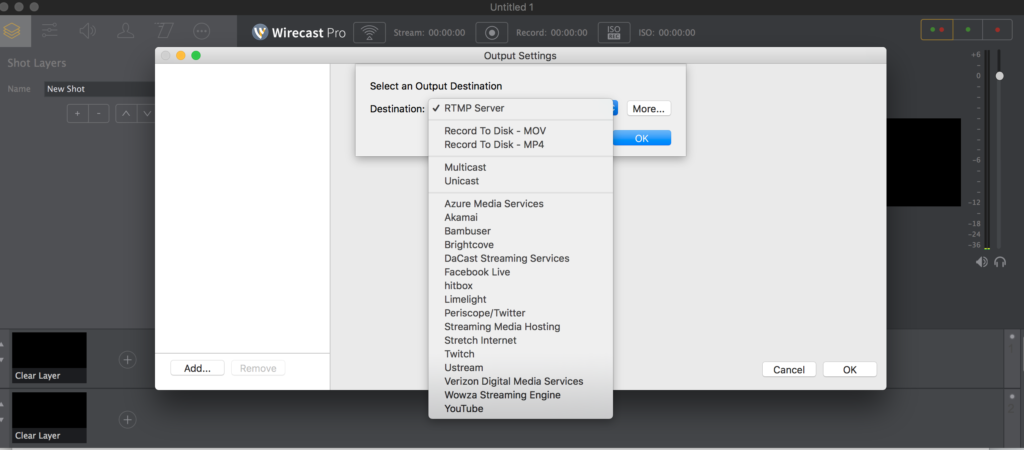The height and width of the screenshot is (450, 1024).
Task: Select YouTube destination
Action: pyautogui.click(x=520, y=409)
